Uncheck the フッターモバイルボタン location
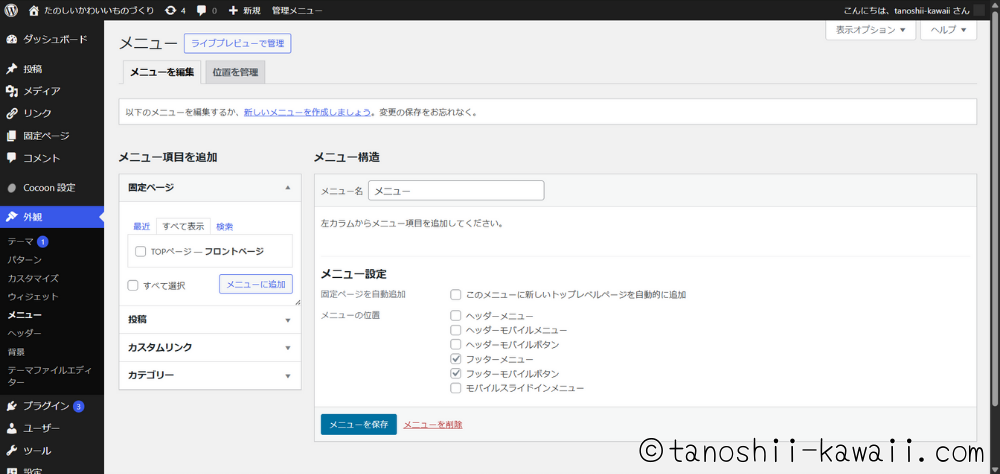Viewport: 1000px width, 474px height. 455,373
